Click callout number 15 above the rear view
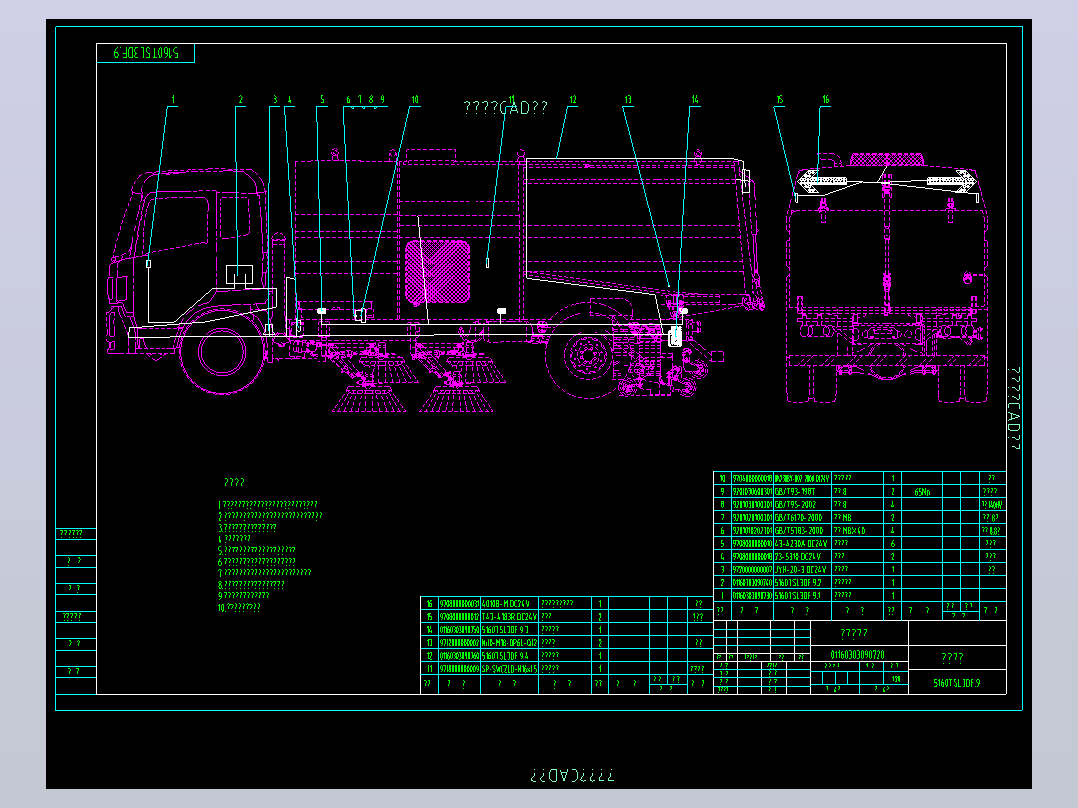The image size is (1078, 808). pos(780,100)
